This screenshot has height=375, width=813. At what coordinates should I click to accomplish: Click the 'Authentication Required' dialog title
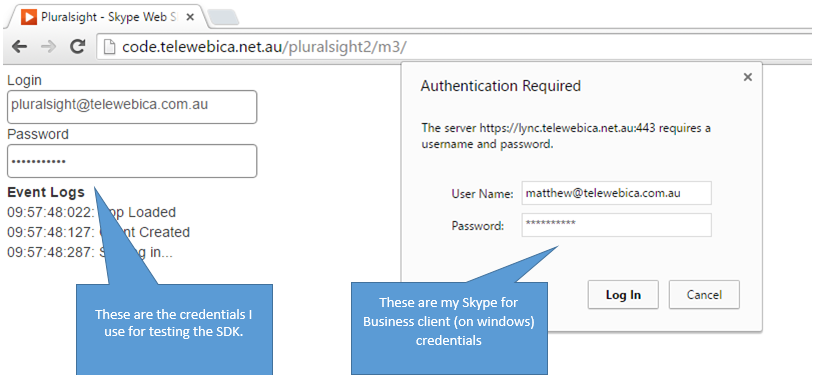pyautogui.click(x=500, y=86)
